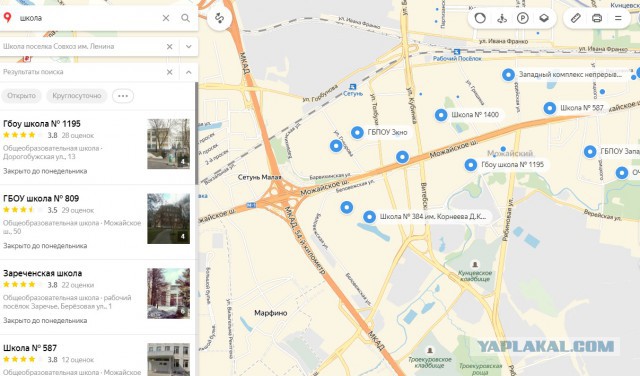Select map pin "ГБПОУ Зап..." at right edge
640x376 pixels.
pos(590,151)
